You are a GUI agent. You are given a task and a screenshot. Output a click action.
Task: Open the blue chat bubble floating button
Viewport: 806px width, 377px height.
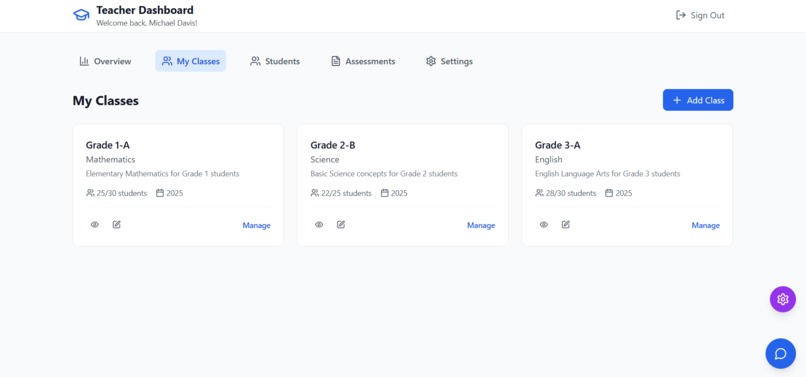(x=780, y=353)
